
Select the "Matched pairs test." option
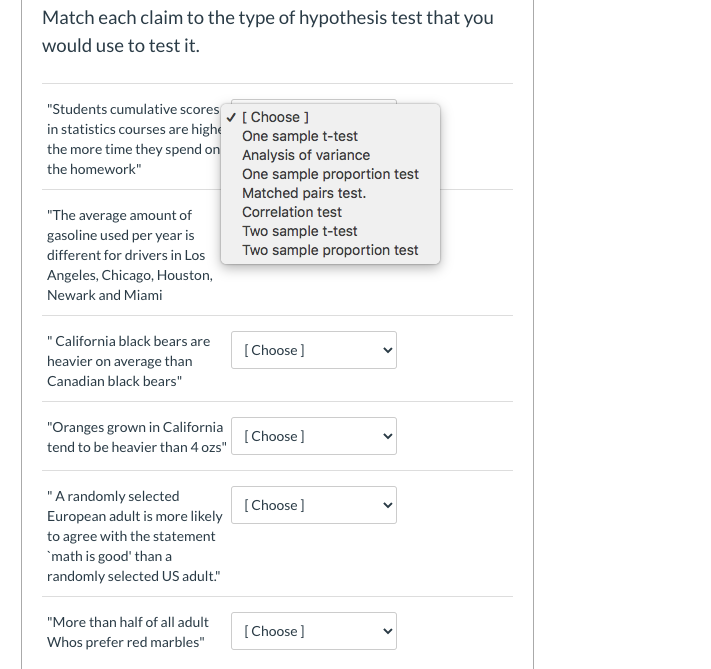point(304,193)
